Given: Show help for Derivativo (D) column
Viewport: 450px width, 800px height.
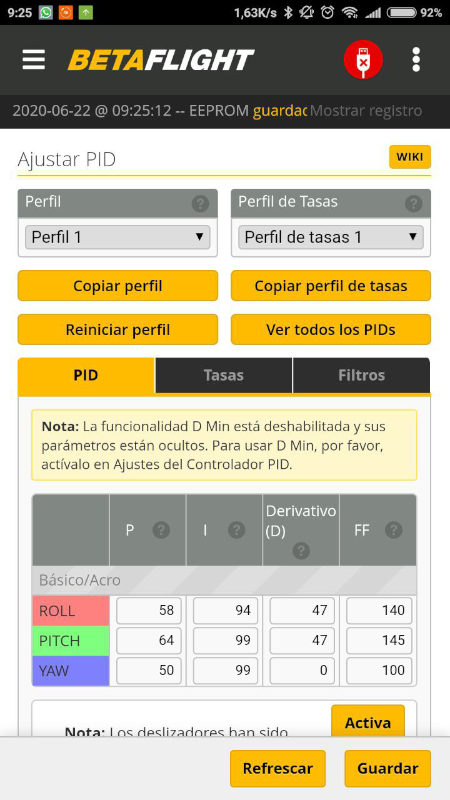Looking at the screenshot, I should click(301, 551).
